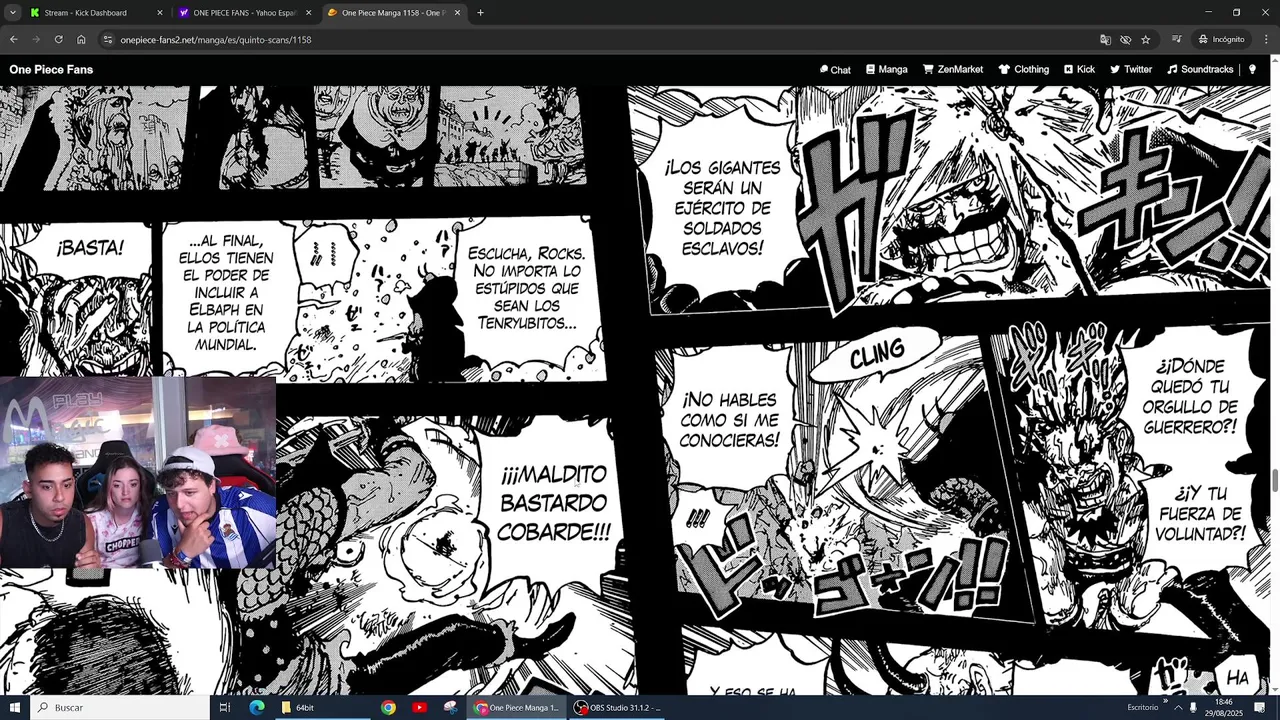Screen dimensions: 1280x720
Task: Switch to One Piece Manga Chrome taskbar window
Action: (x=518, y=707)
